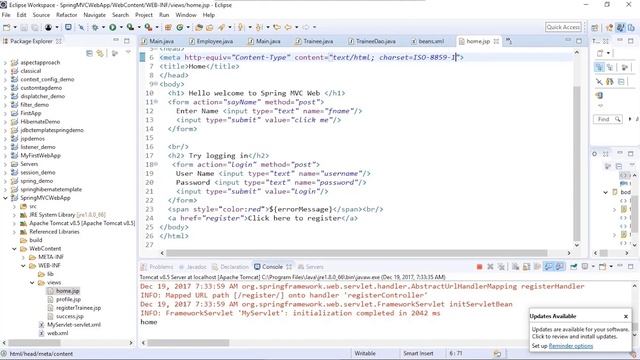Viewport: 640px width, 360px height.
Task: Click Collapse All in Package Explorer
Action: [89, 53]
